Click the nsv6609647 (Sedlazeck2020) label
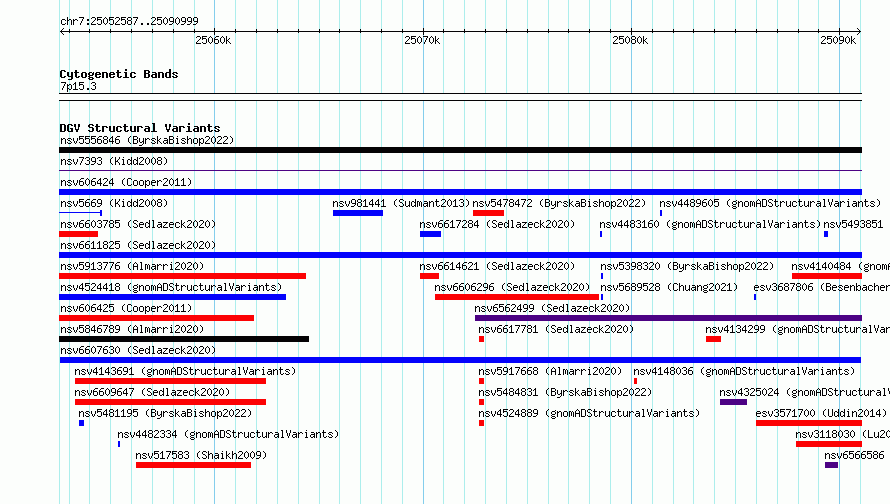Screen dimensions: 890x504 [x=152, y=392]
